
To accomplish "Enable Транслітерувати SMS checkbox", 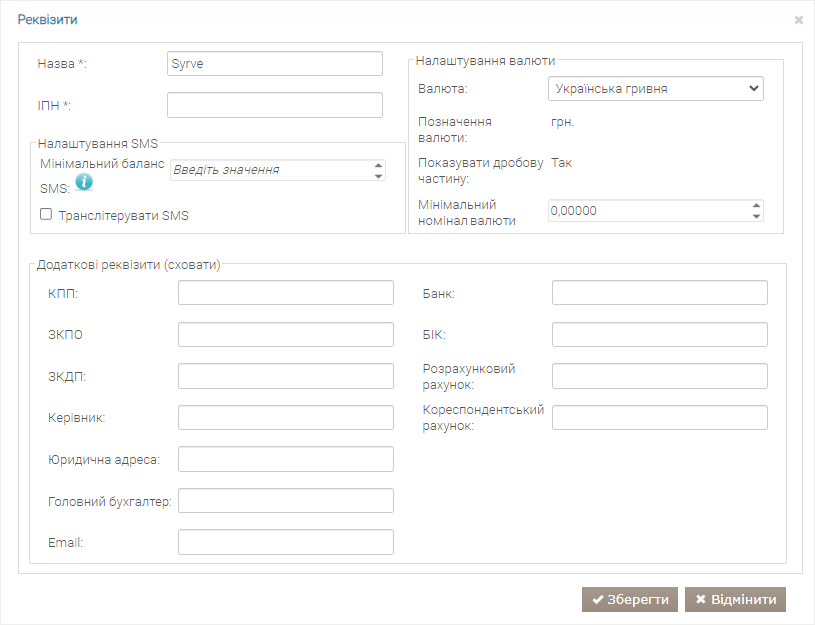I will tap(46, 214).
